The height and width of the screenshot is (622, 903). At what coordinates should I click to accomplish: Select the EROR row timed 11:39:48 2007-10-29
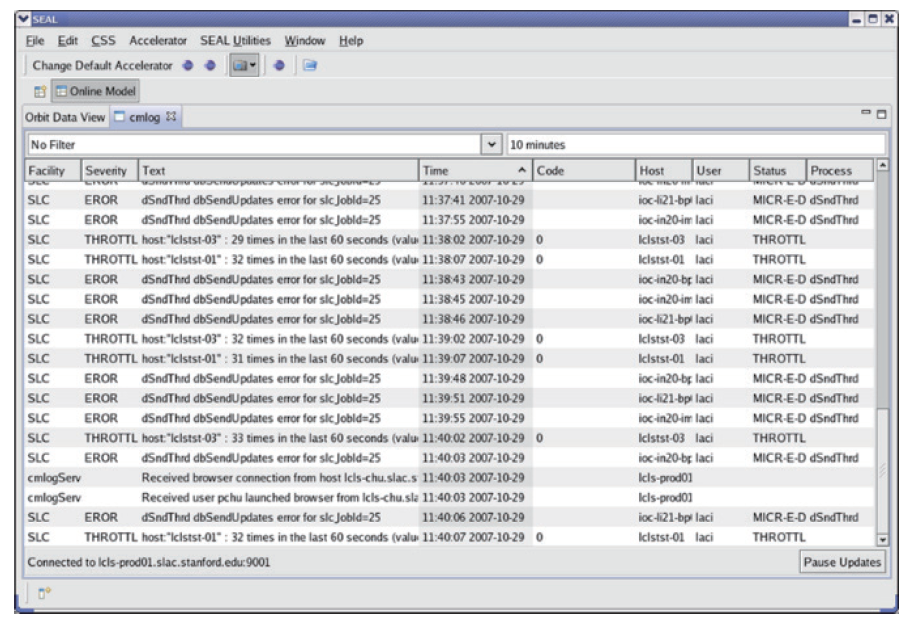450,379
